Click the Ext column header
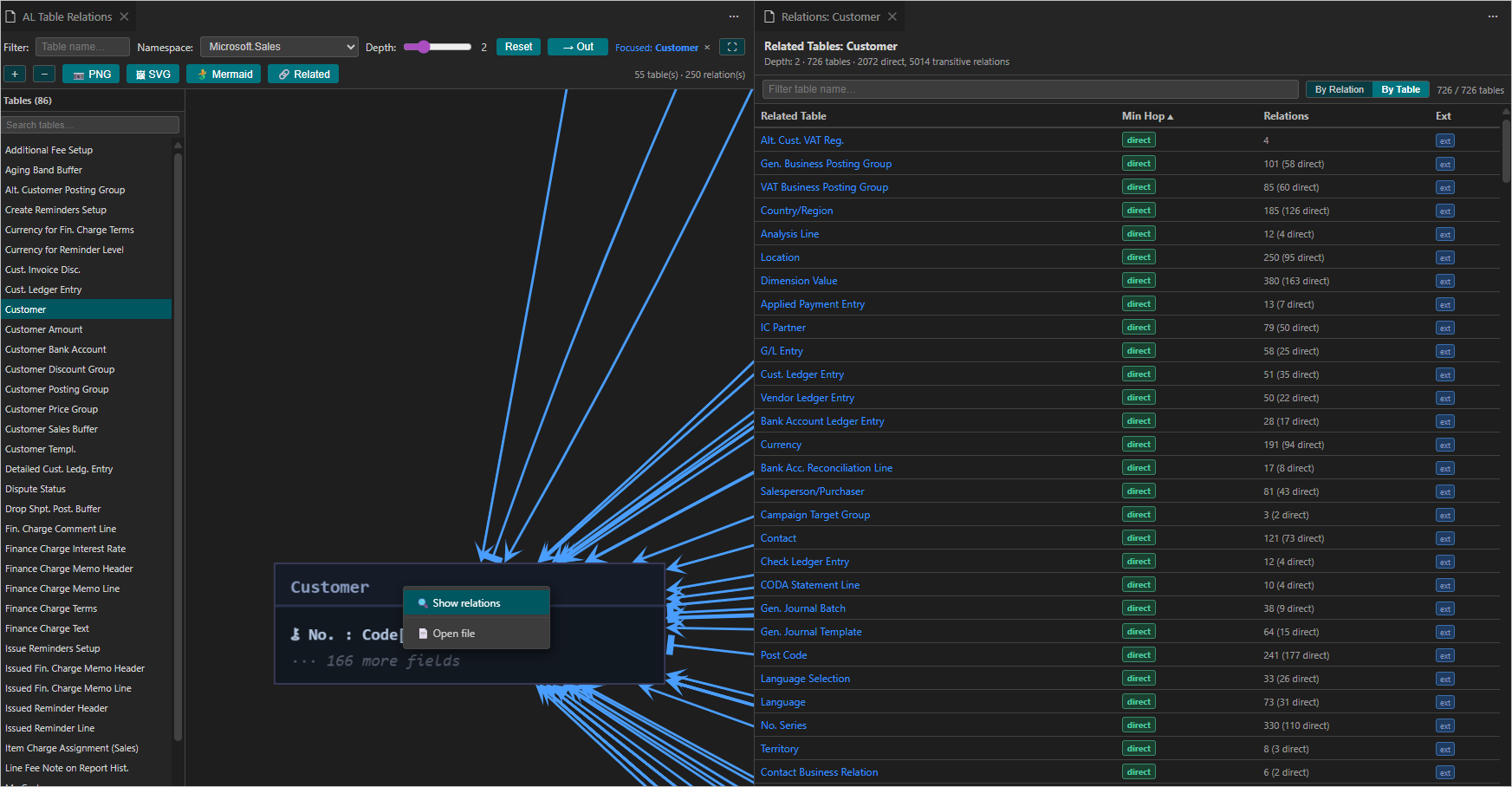Image resolution: width=1512 pixels, height=787 pixels. pos(1443,116)
